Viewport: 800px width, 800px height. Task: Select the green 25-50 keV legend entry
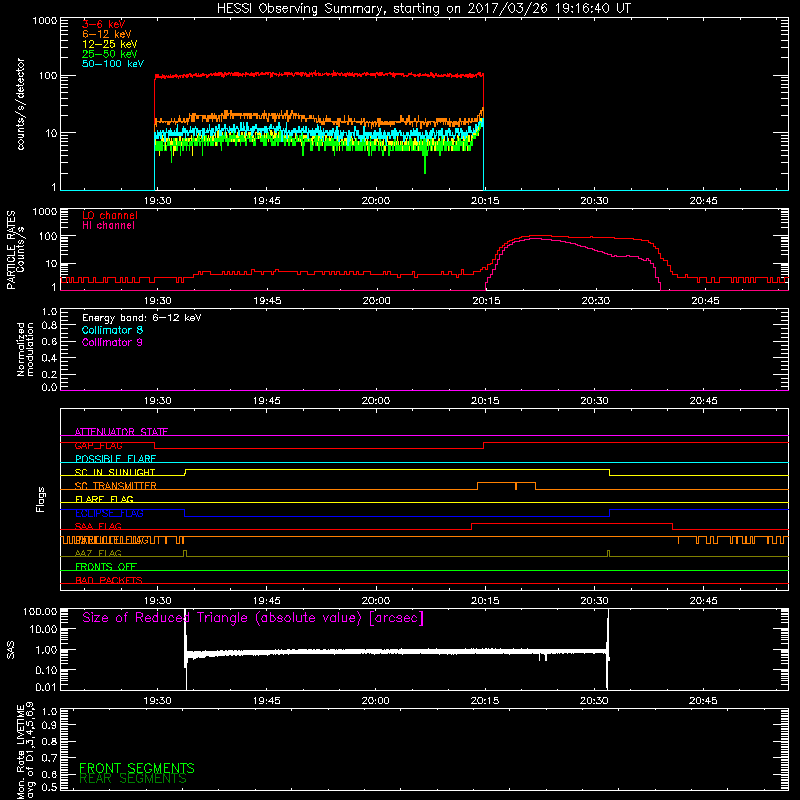109,54
